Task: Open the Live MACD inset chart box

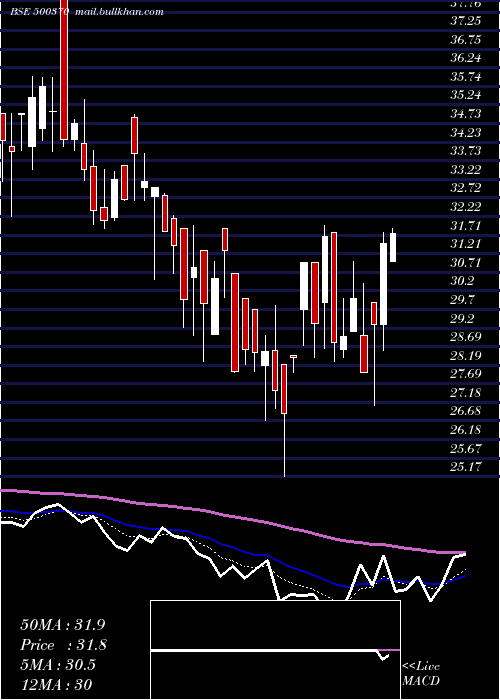Action: 275,650
